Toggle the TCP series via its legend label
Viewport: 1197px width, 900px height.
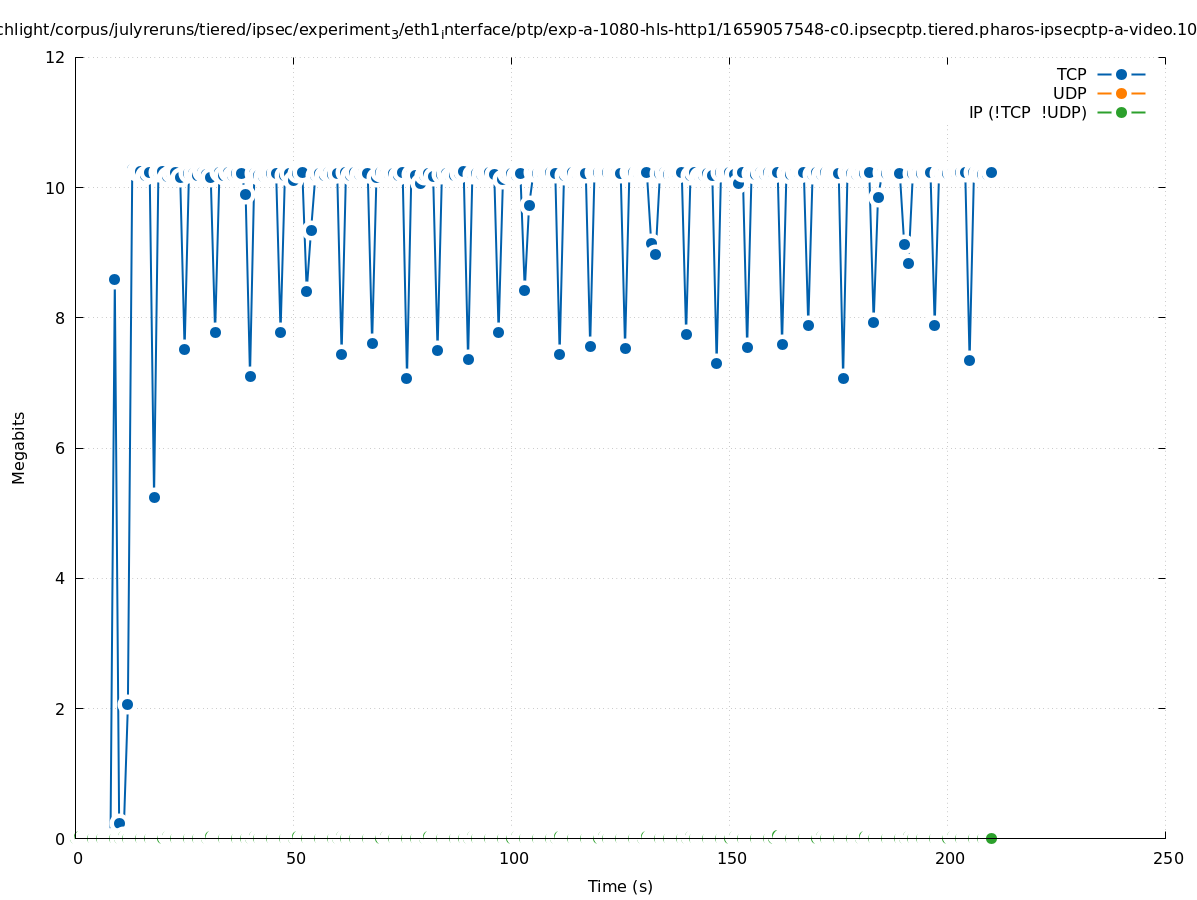click(x=1071, y=74)
